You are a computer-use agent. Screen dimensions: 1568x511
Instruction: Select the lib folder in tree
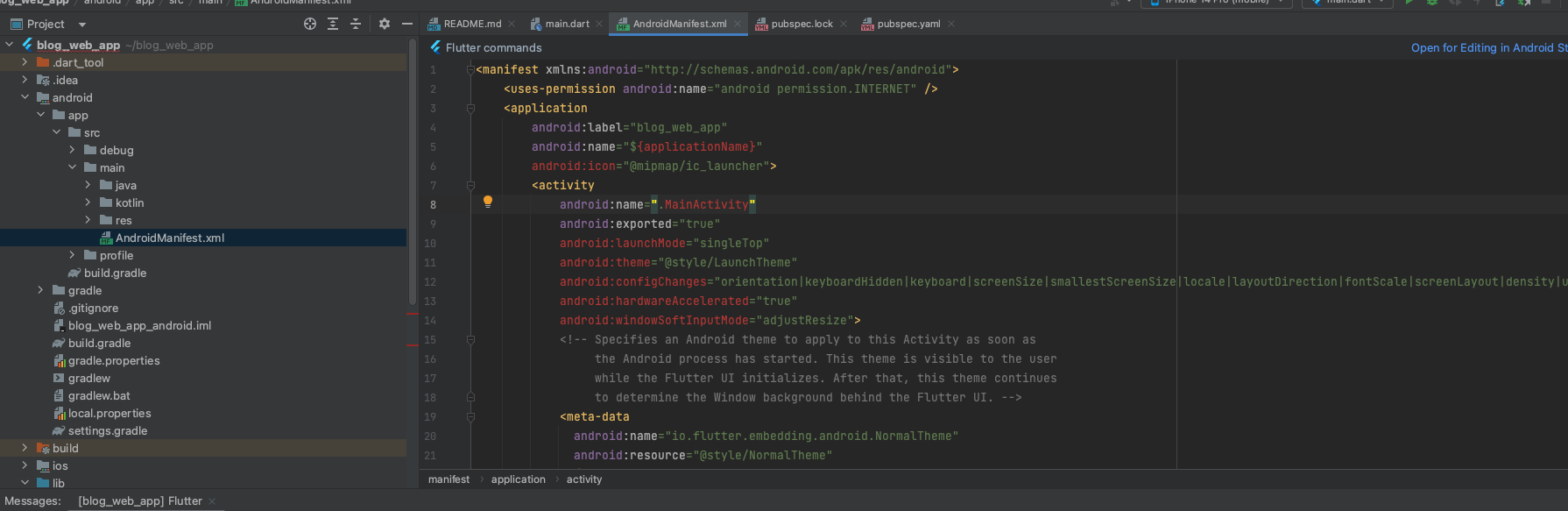(x=58, y=483)
